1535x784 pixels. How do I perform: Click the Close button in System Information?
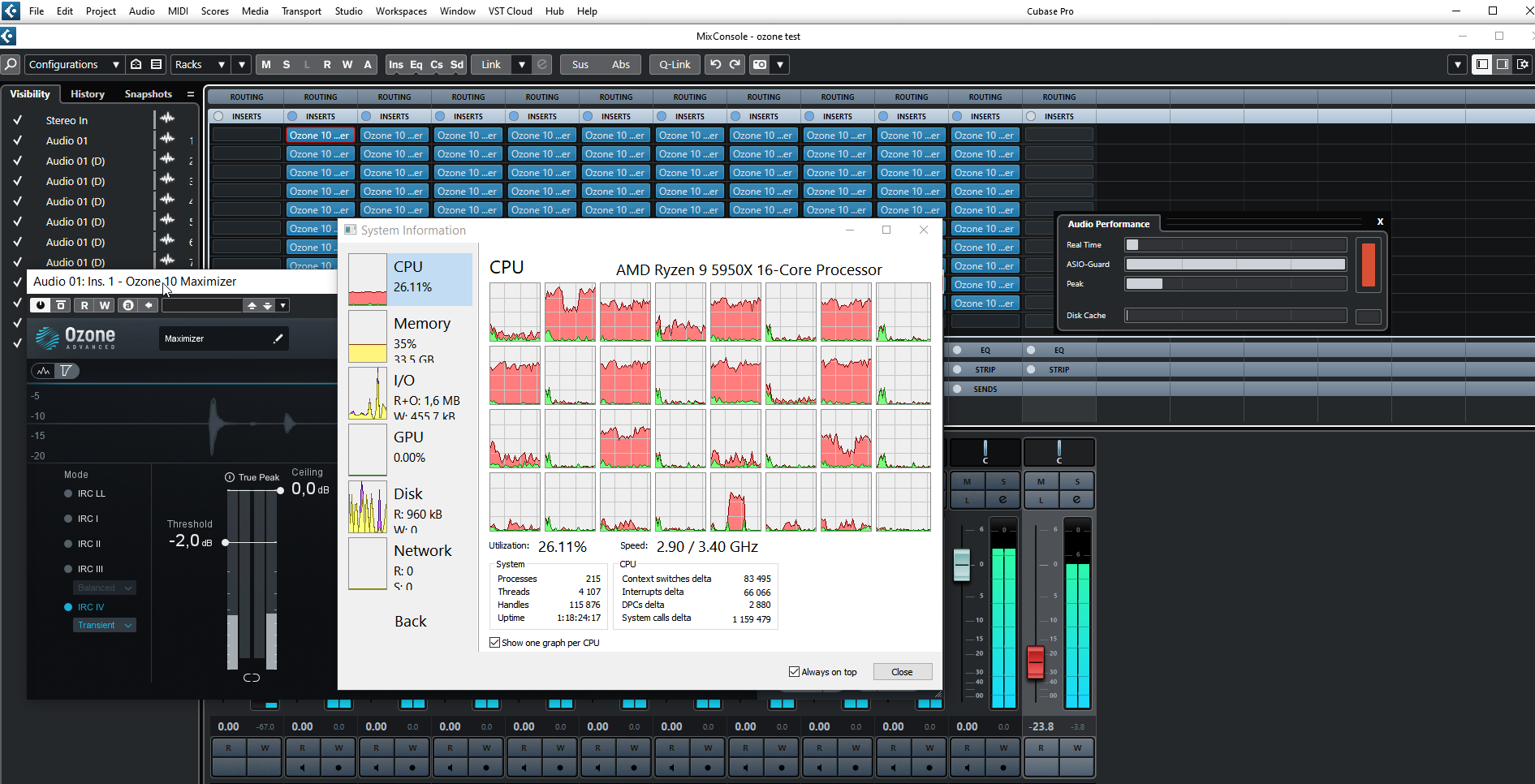(902, 672)
